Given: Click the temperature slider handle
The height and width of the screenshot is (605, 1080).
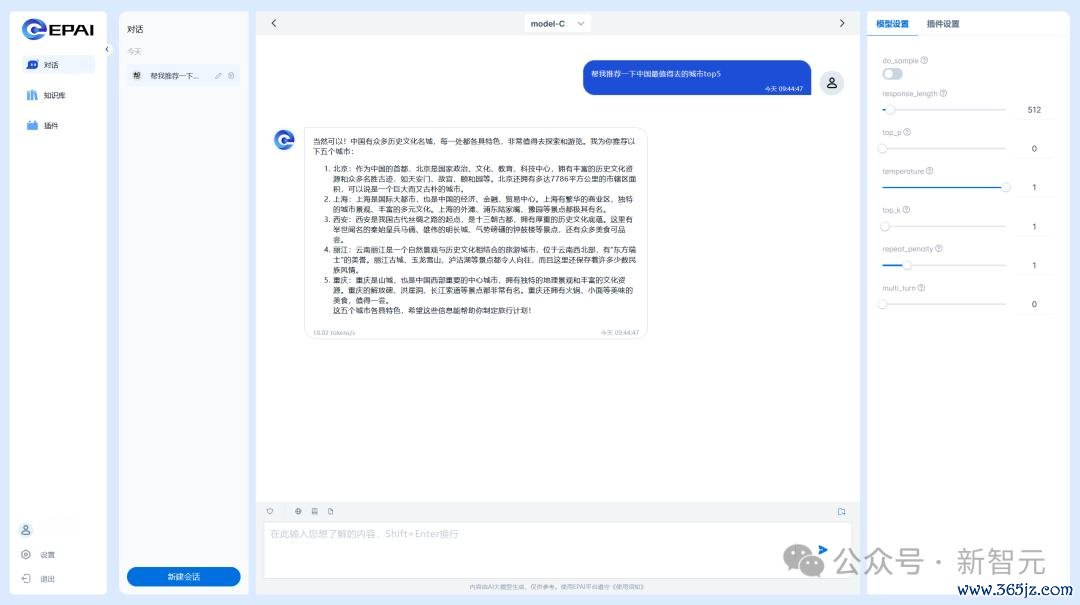Looking at the screenshot, I should [x=1006, y=187].
